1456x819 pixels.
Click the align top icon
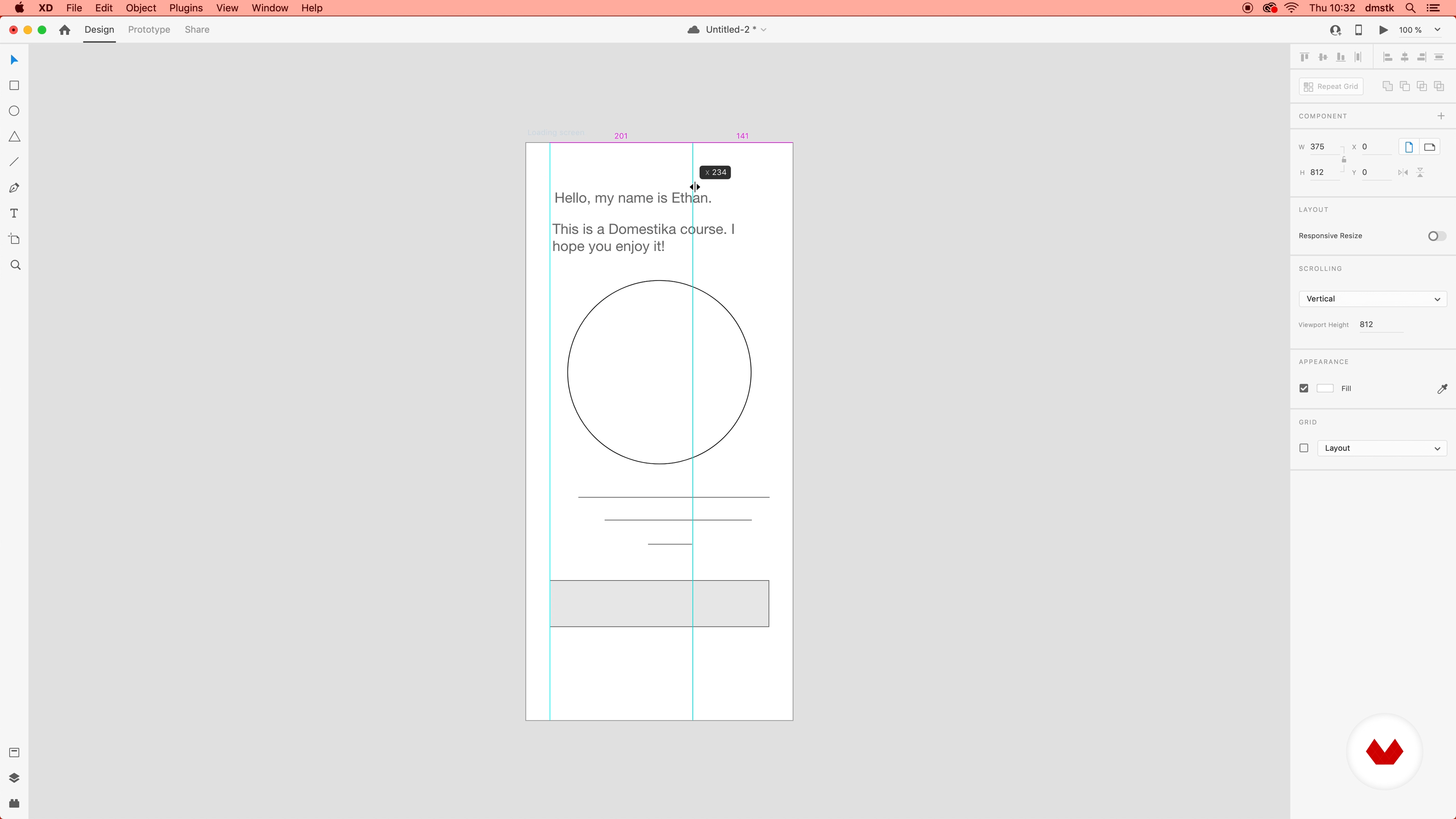[1304, 57]
